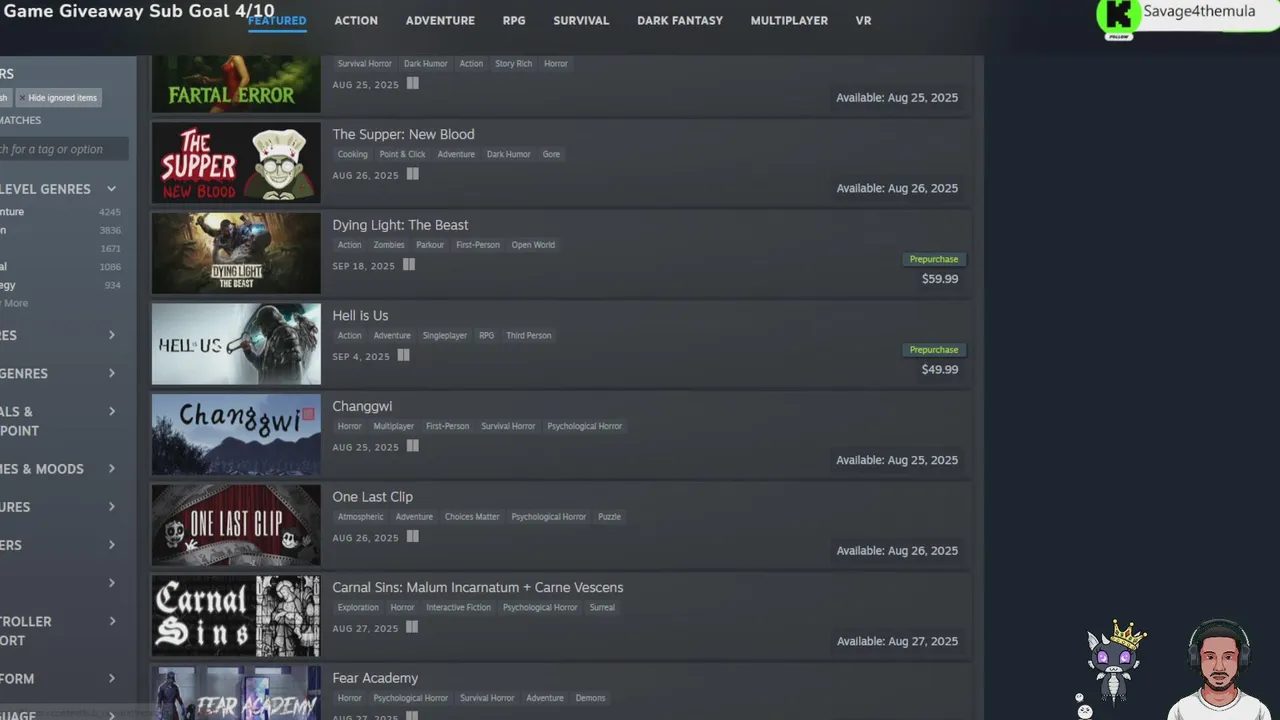Click Available: Aug 27, 2025 text

(x=897, y=641)
